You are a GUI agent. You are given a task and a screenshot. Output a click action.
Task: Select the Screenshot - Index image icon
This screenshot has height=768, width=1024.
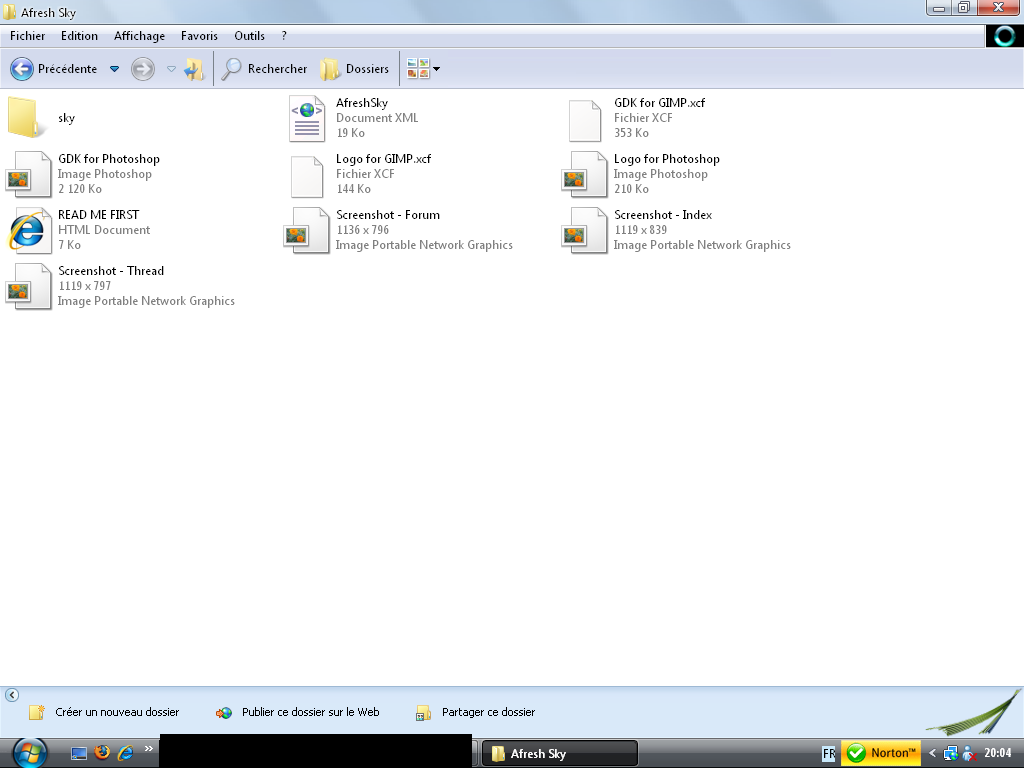point(584,231)
